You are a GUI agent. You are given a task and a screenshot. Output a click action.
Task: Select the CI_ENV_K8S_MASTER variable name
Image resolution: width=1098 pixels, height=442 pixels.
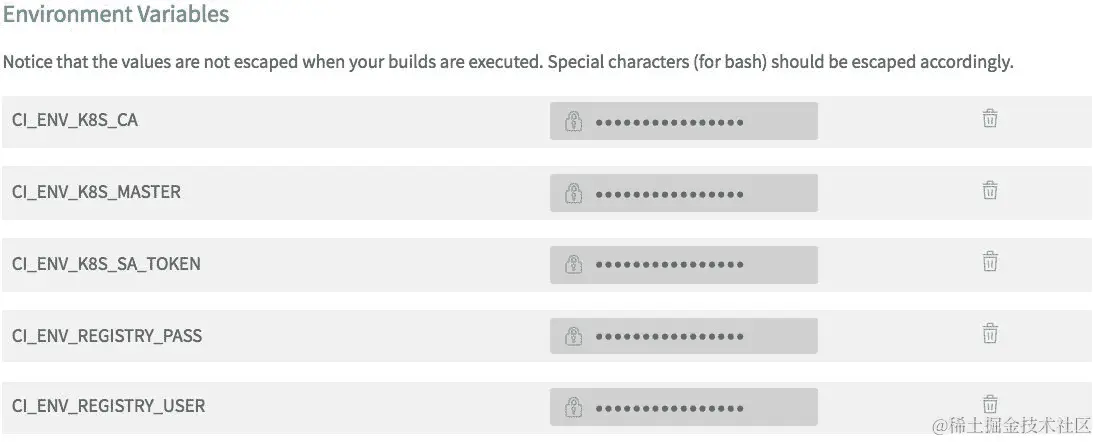[96, 192]
